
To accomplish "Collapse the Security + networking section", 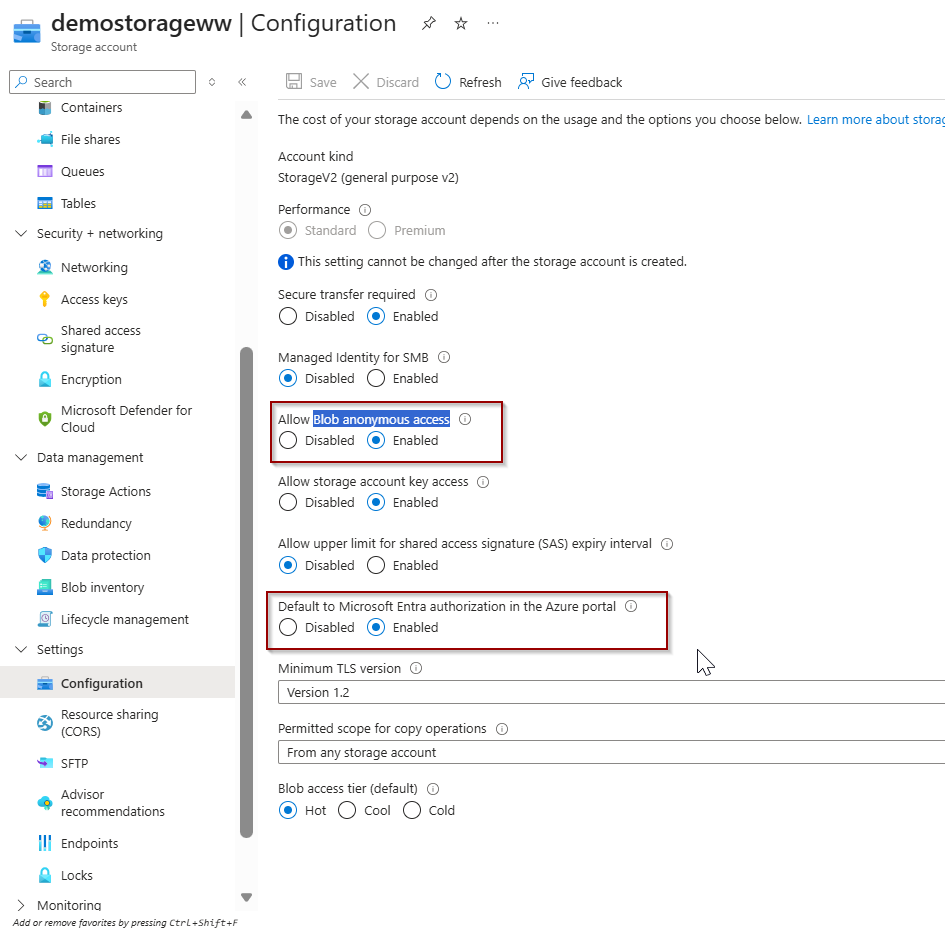I will click(21, 233).
